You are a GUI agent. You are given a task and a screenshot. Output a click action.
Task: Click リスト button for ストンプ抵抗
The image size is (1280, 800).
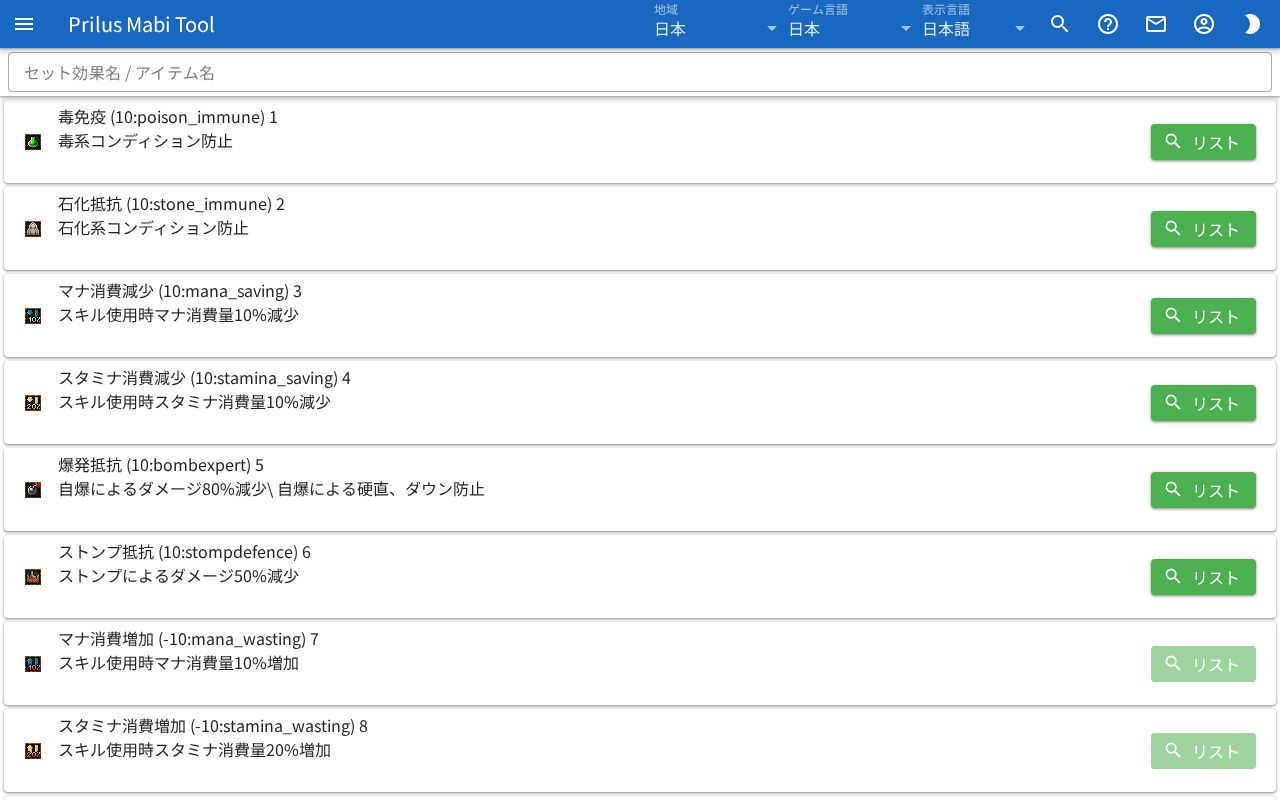pyautogui.click(x=1203, y=577)
